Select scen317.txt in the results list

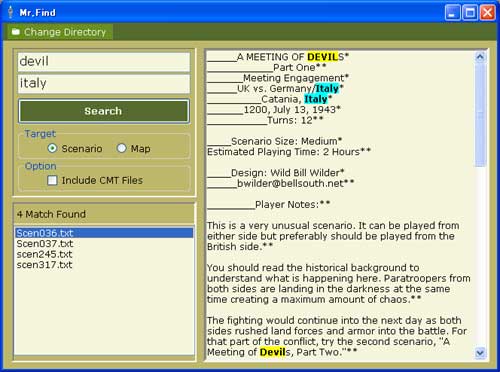click(x=104, y=265)
